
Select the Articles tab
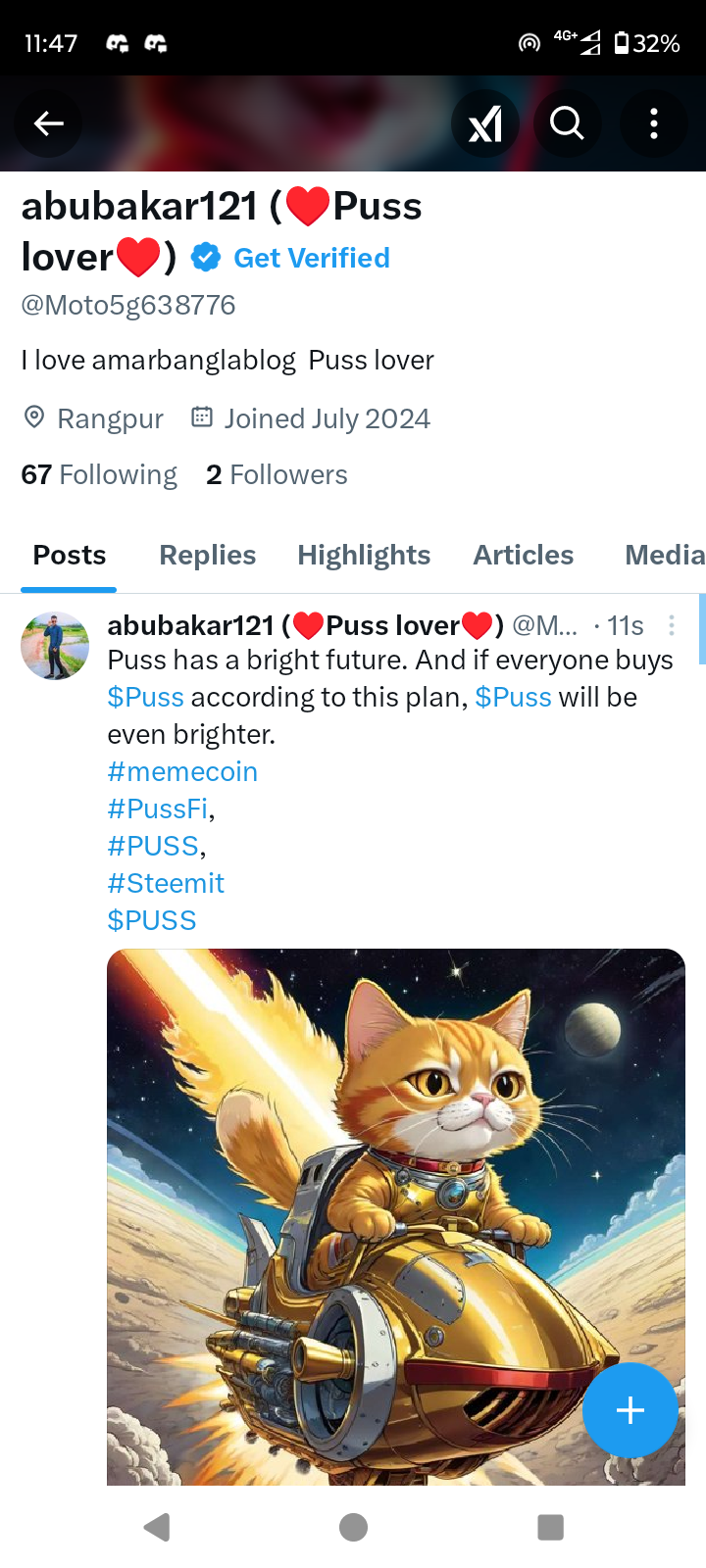[523, 555]
